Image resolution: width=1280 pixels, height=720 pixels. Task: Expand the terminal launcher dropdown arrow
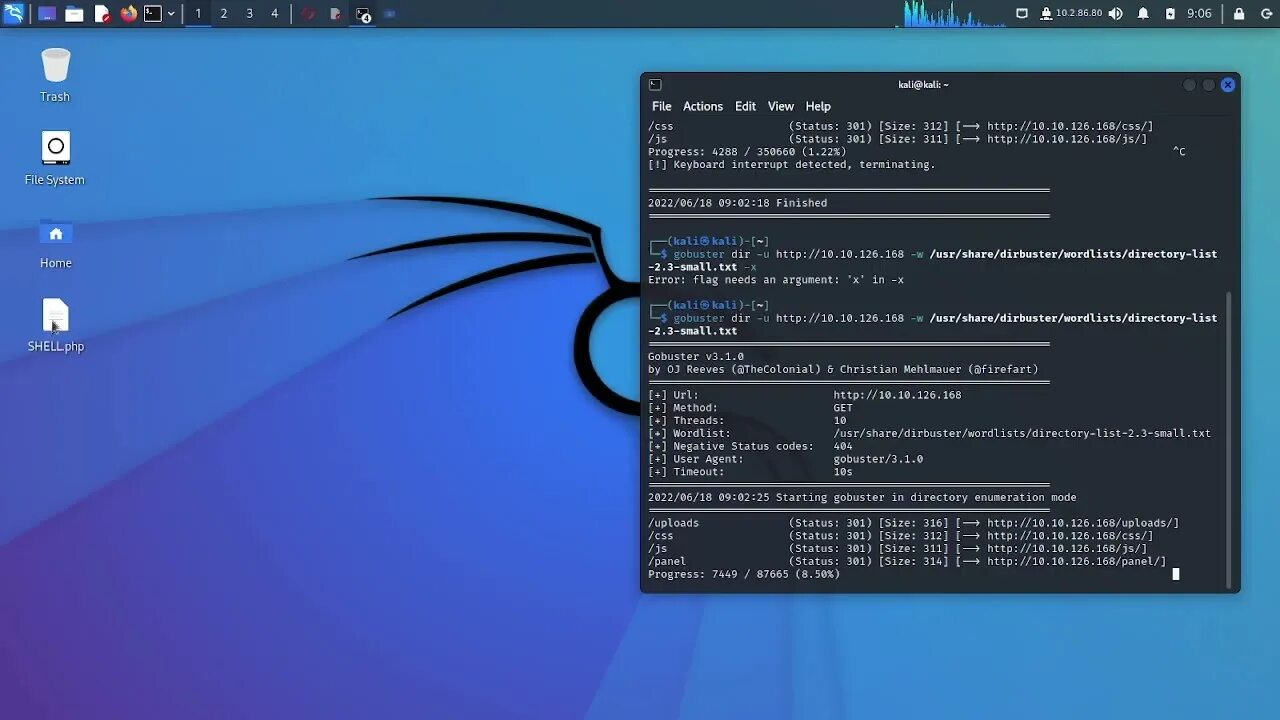(171, 14)
